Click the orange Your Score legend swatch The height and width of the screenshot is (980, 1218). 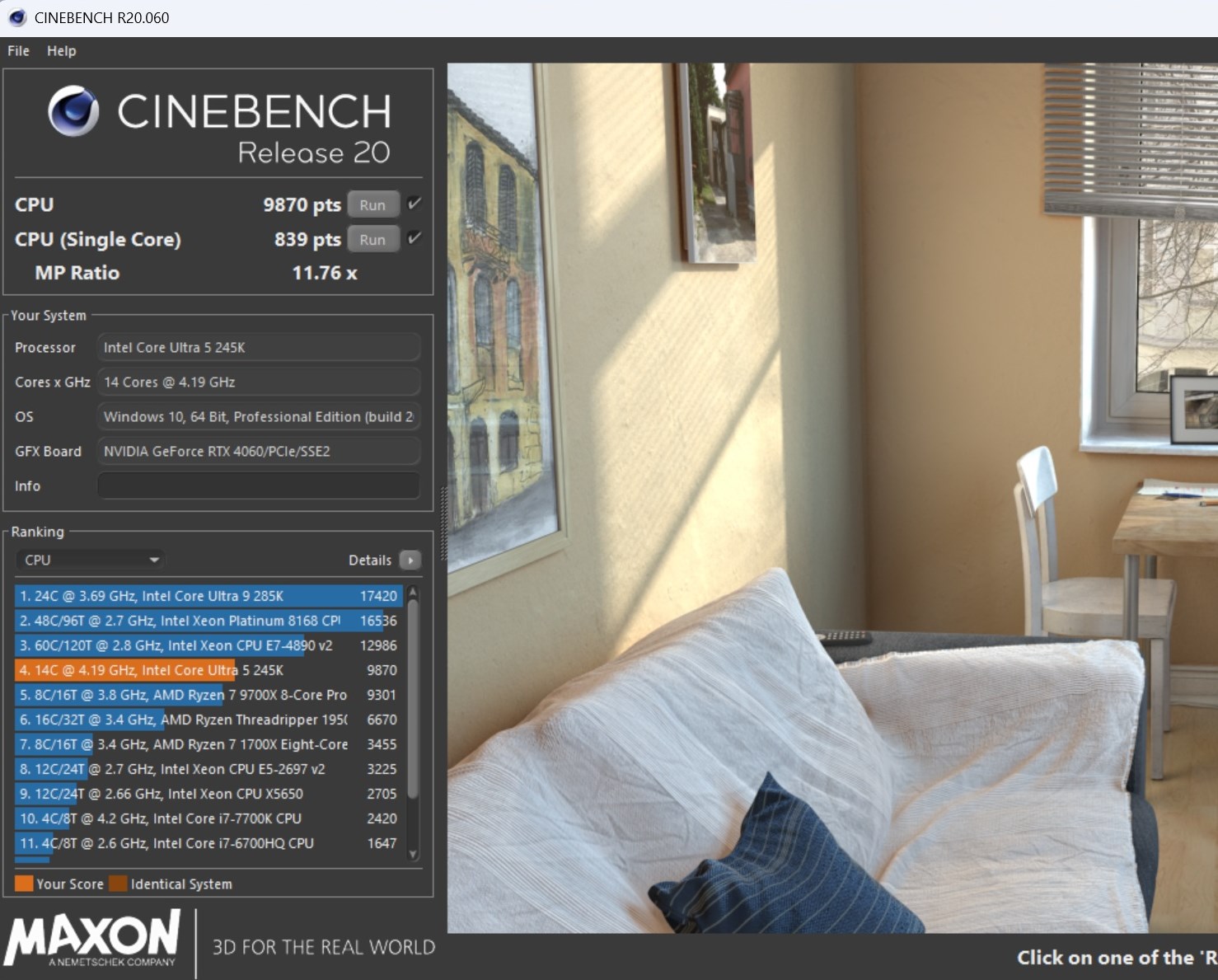tap(24, 884)
